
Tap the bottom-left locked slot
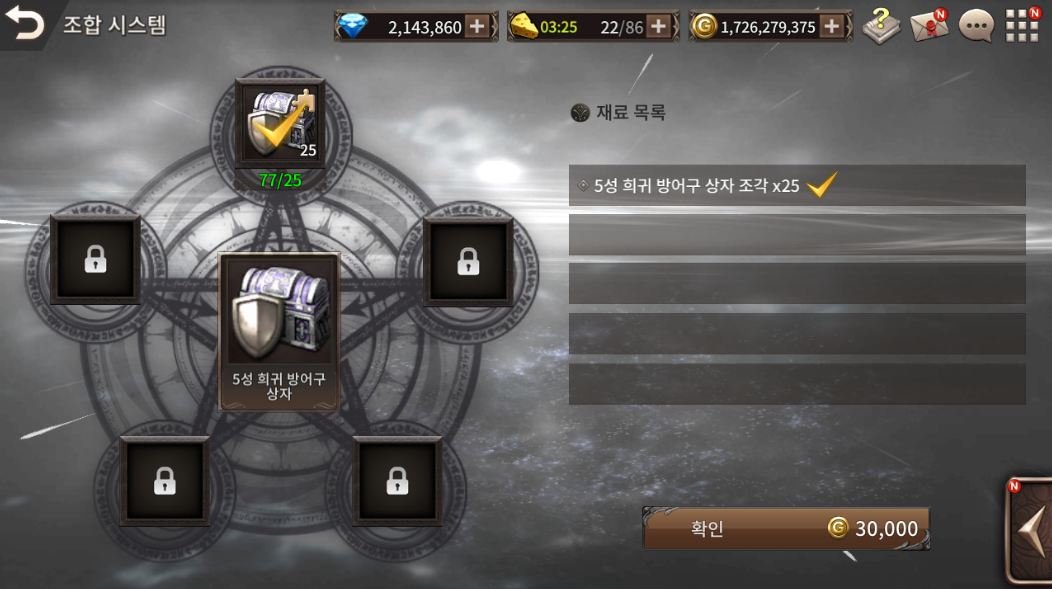[164, 481]
